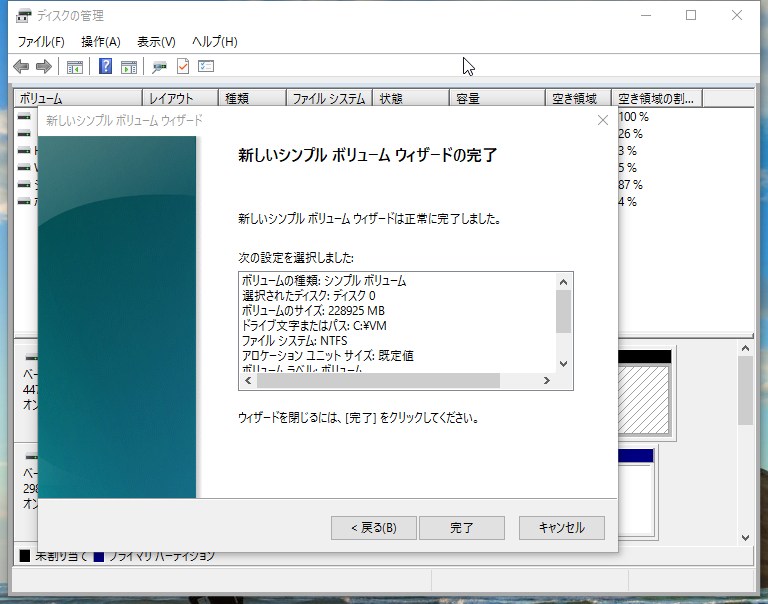The image size is (768, 604).
Task: Click settings list scroll right arrow
Action: pyautogui.click(x=547, y=381)
